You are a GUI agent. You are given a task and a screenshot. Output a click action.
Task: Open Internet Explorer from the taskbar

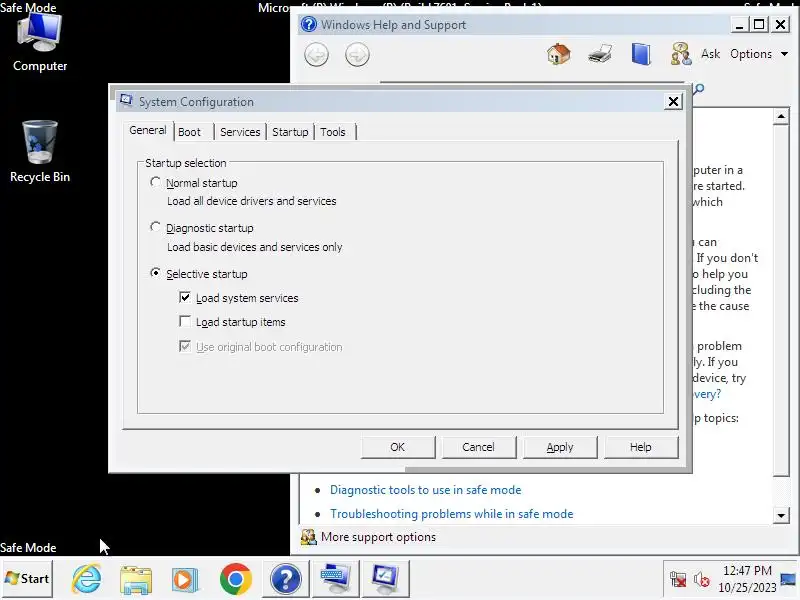[x=86, y=579]
